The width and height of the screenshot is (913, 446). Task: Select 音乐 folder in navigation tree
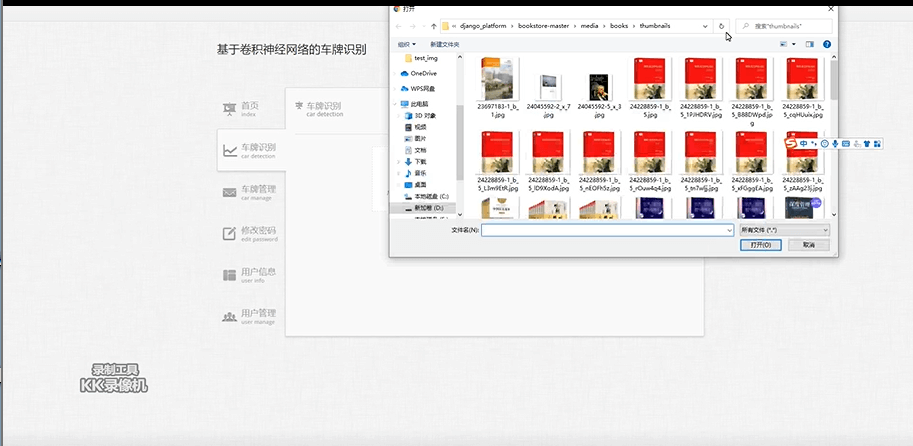pos(415,173)
